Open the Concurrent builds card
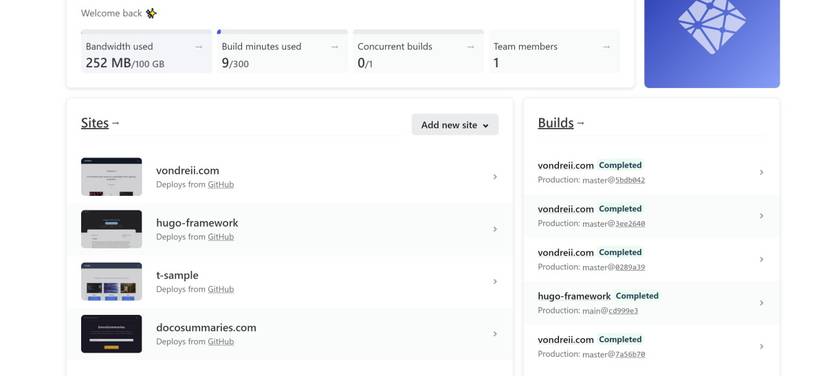This screenshot has width=825, height=376. [418, 52]
